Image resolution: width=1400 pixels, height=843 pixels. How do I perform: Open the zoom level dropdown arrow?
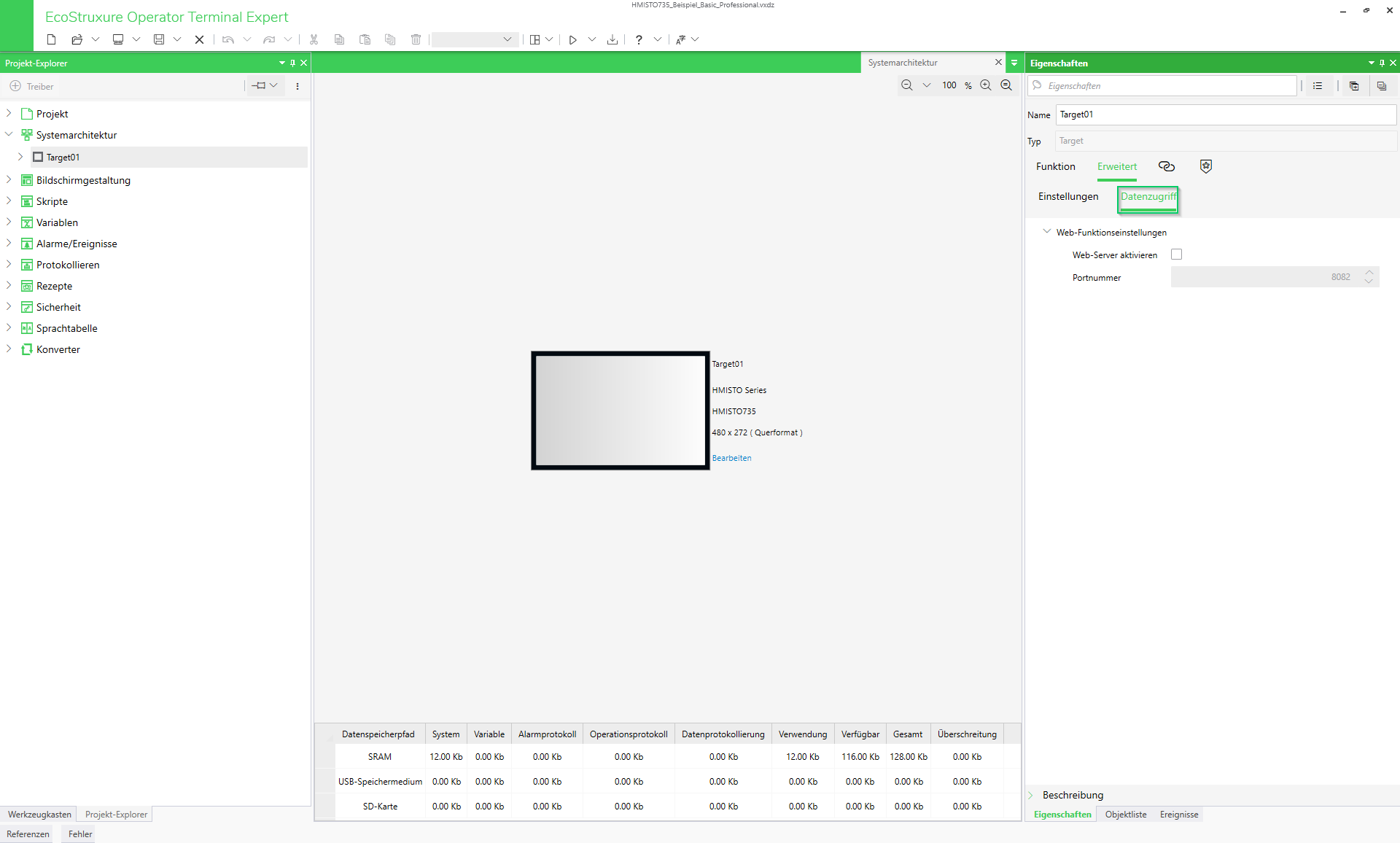click(927, 85)
